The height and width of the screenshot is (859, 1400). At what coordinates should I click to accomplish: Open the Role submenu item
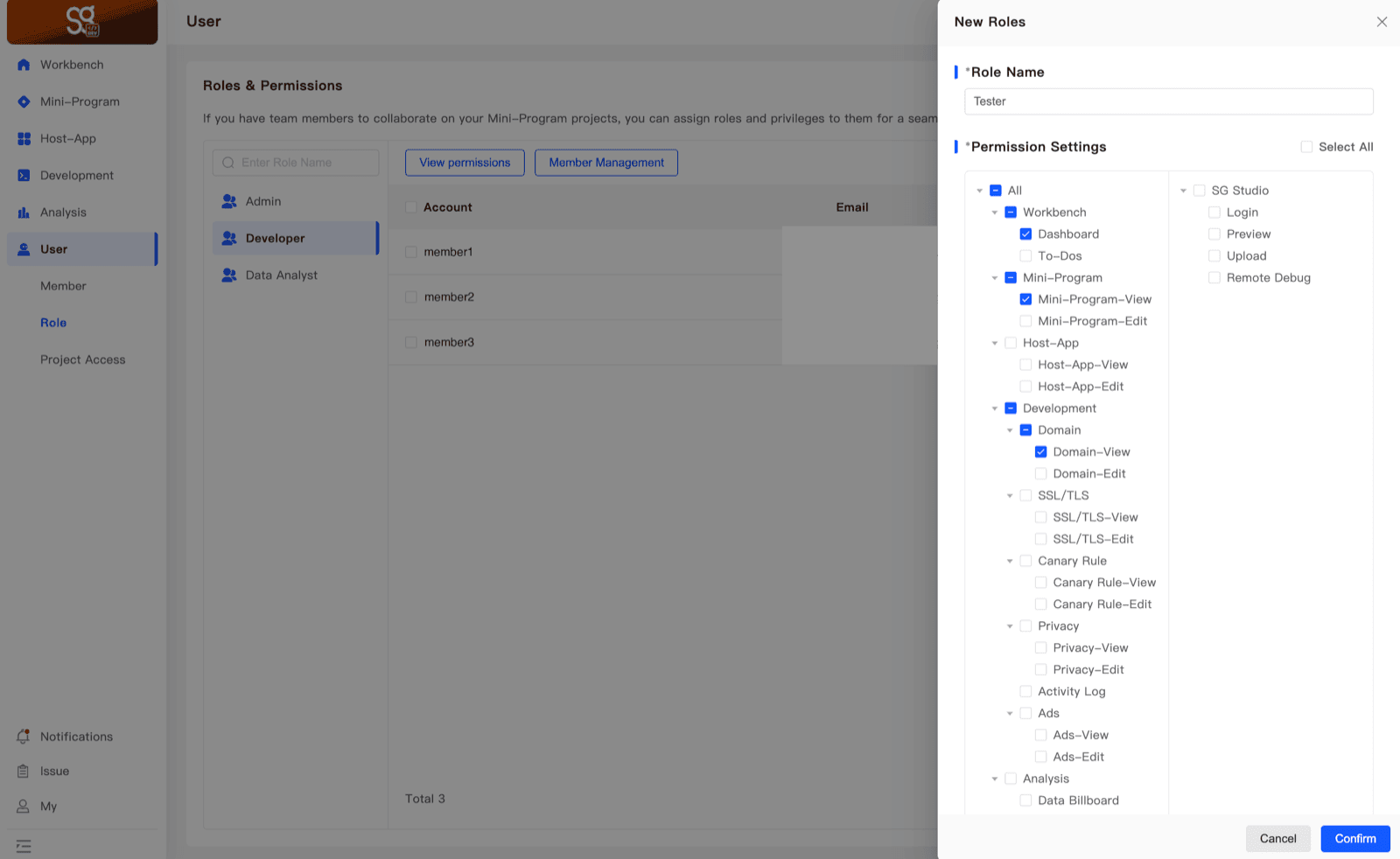[53, 323]
